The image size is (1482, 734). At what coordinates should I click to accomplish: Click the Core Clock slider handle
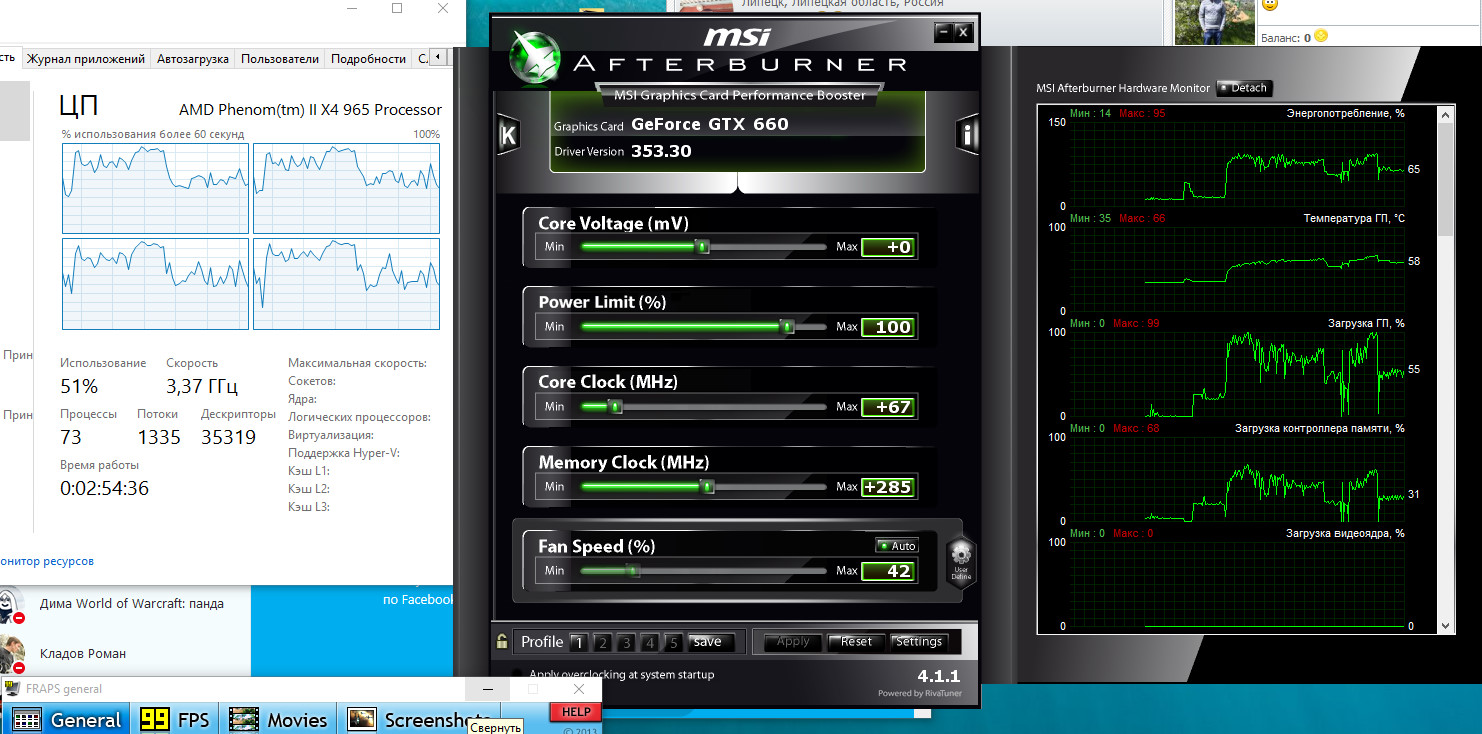(615, 407)
